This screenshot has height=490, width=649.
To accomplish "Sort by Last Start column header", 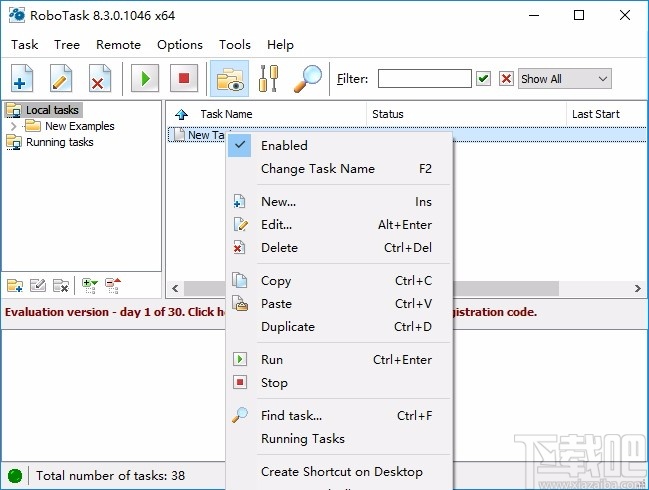I will pos(596,114).
